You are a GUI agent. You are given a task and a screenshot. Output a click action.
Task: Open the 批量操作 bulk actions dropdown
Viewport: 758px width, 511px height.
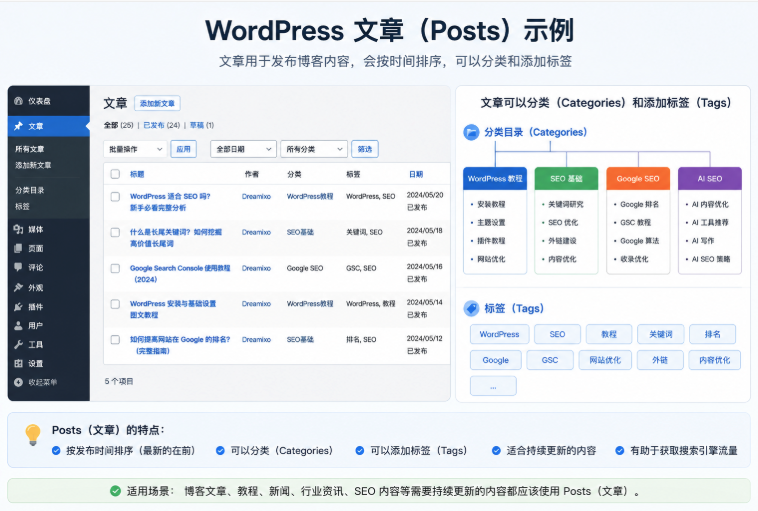click(135, 149)
